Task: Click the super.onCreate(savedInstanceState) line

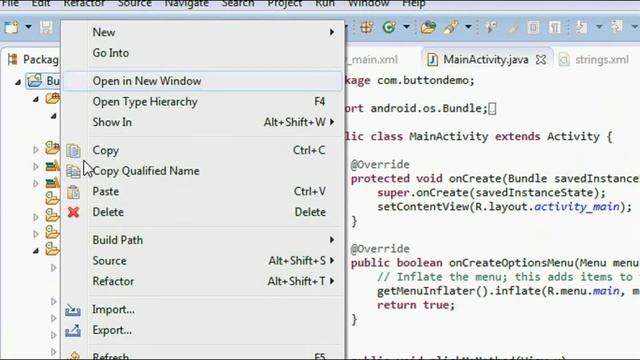Action: pos(491,193)
